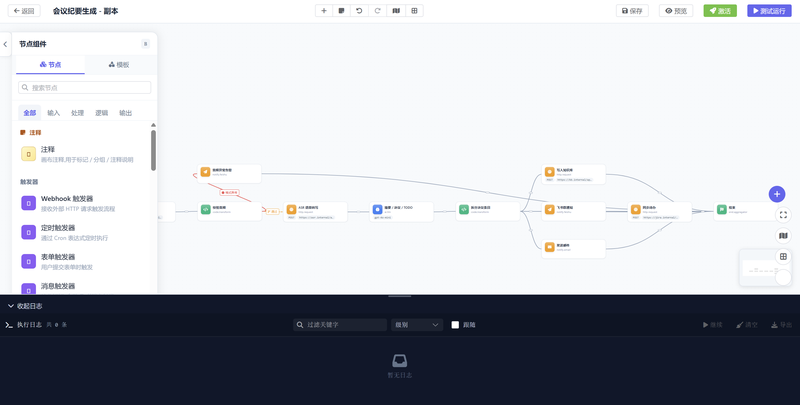The height and width of the screenshot is (405, 800).
Task: Collapse the log panel via 收起日志
Action: 25,306
